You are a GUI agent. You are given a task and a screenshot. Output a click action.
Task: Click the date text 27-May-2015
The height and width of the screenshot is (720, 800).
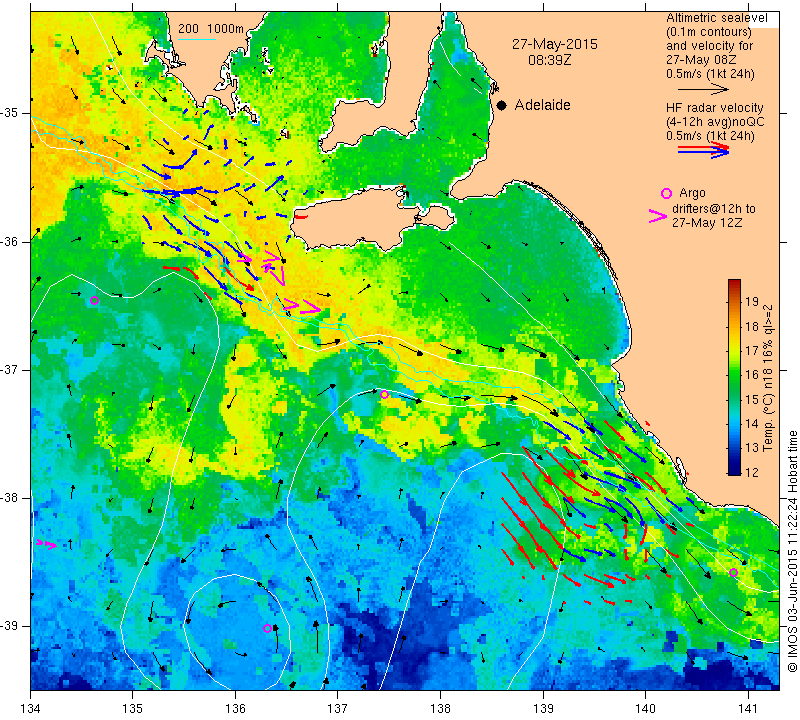coord(555,44)
